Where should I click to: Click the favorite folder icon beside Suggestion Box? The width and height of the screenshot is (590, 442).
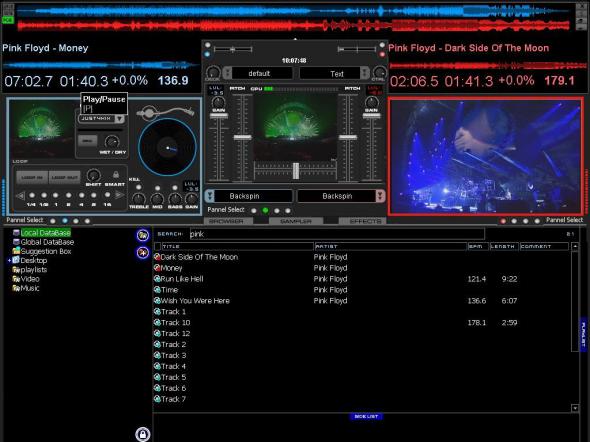(143, 252)
